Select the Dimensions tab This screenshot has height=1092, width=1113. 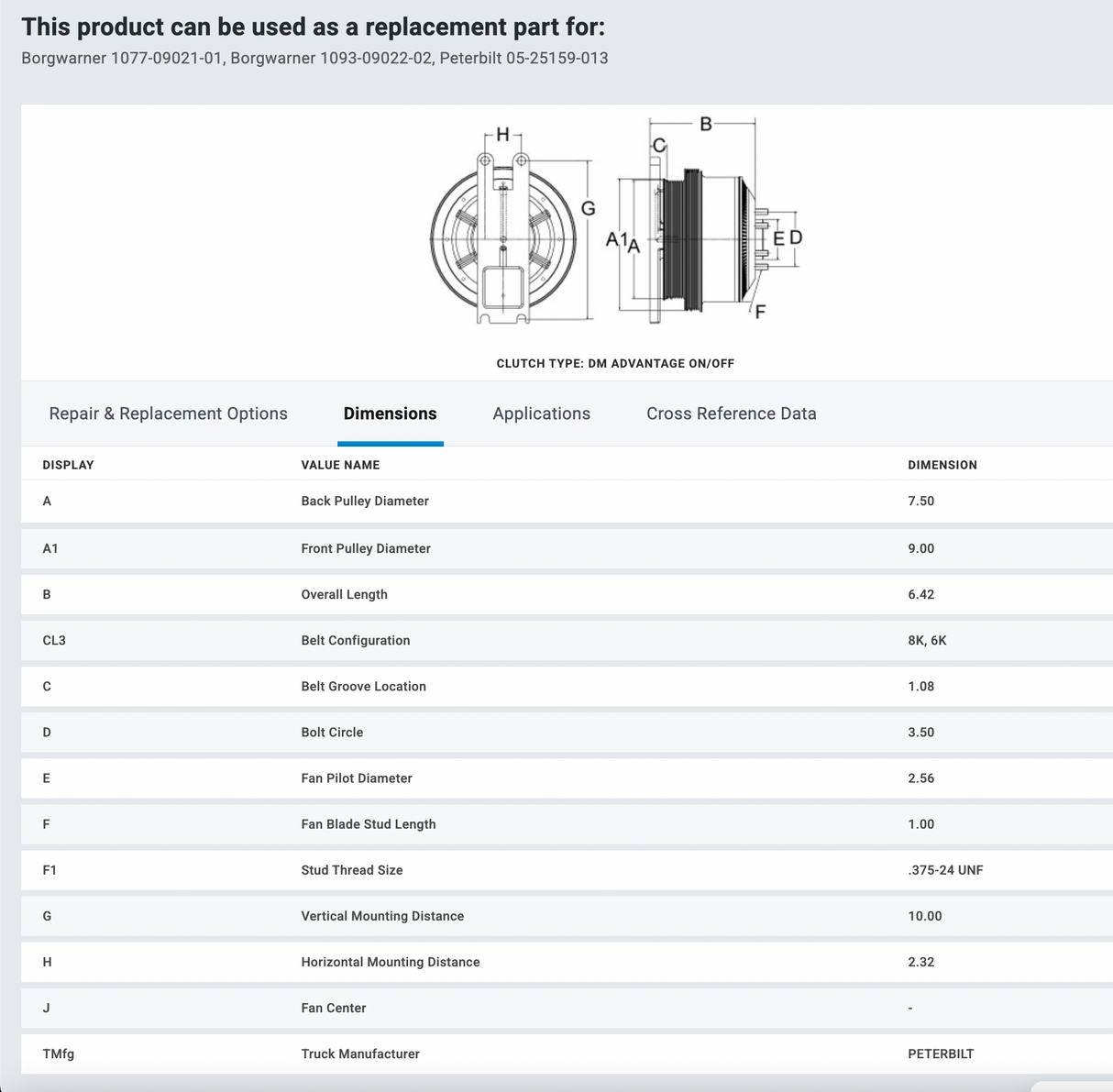pyautogui.click(x=390, y=414)
